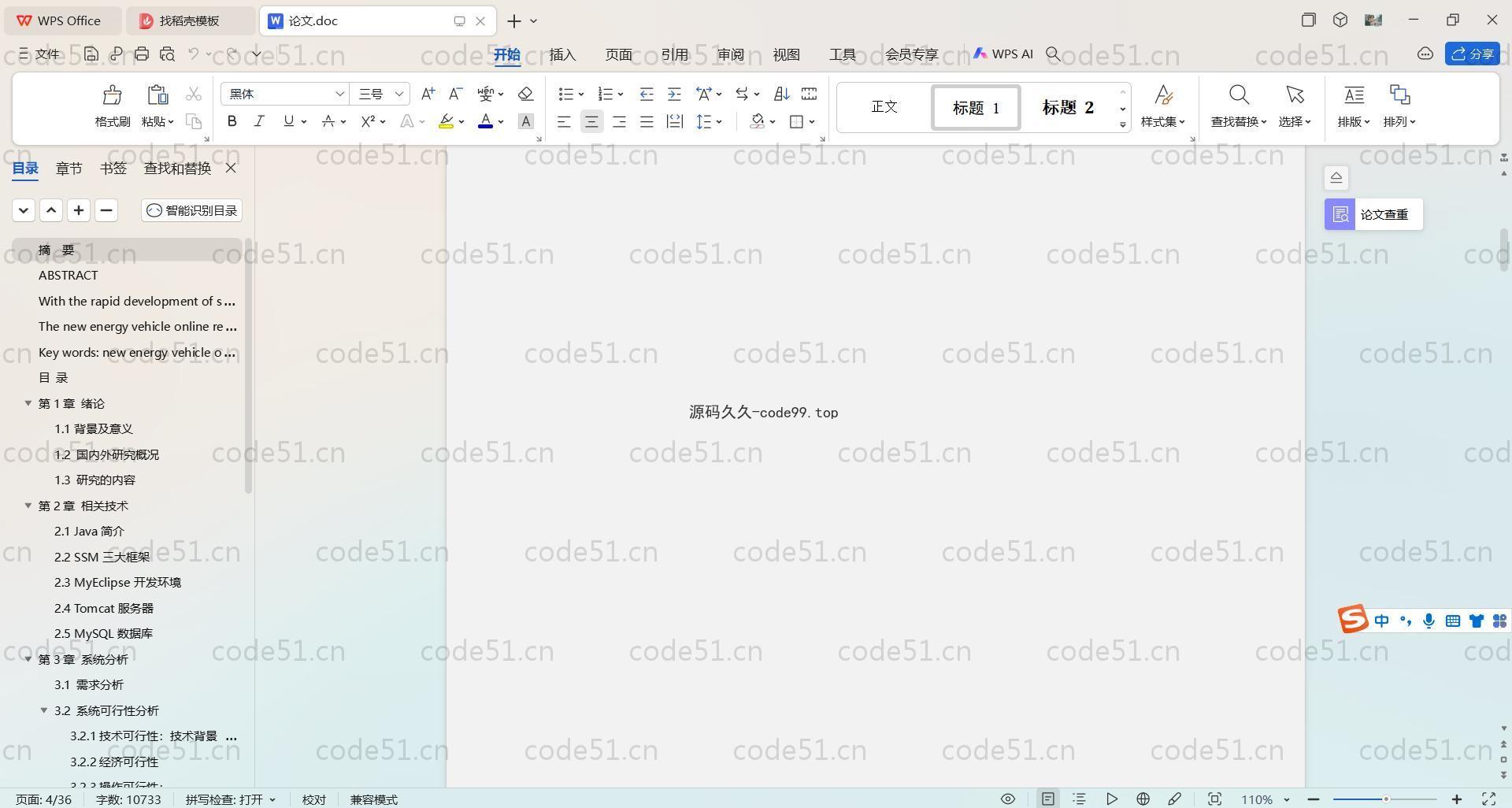Click the 分享 share button

tap(1472, 54)
